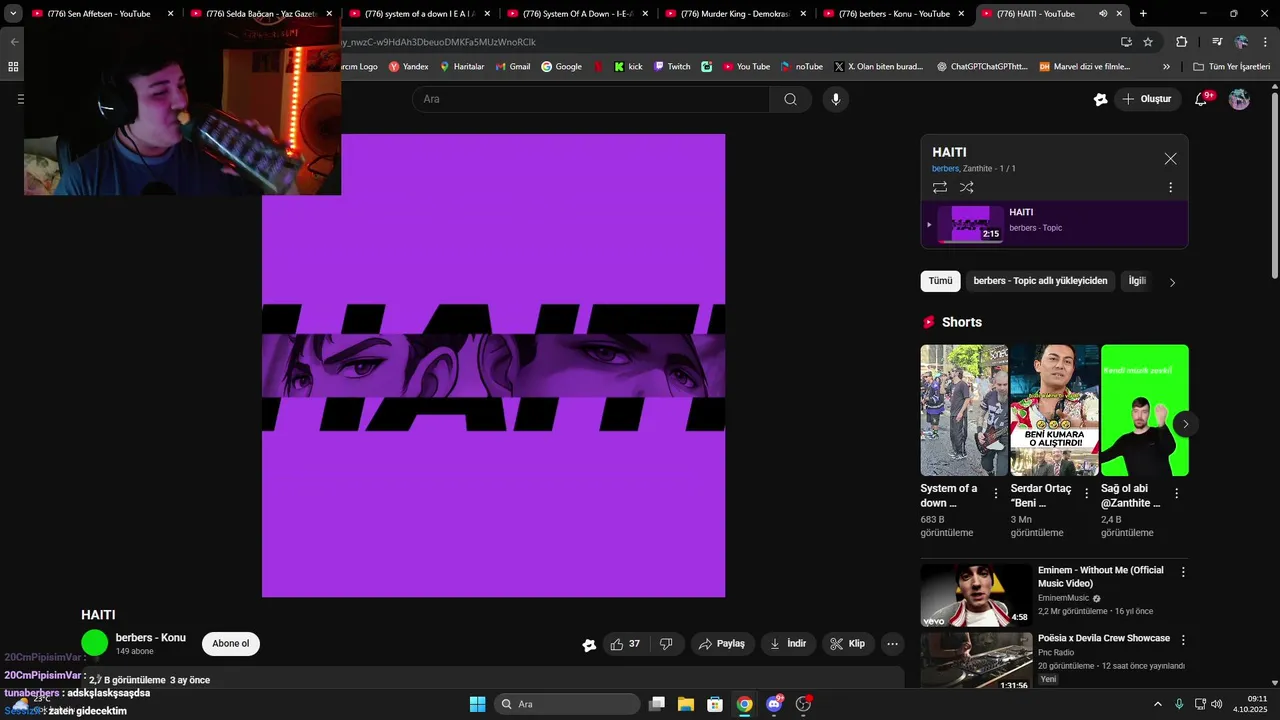1280x720 pixels.
Task: Click the green berbers channel avatar
Action: tap(95, 644)
